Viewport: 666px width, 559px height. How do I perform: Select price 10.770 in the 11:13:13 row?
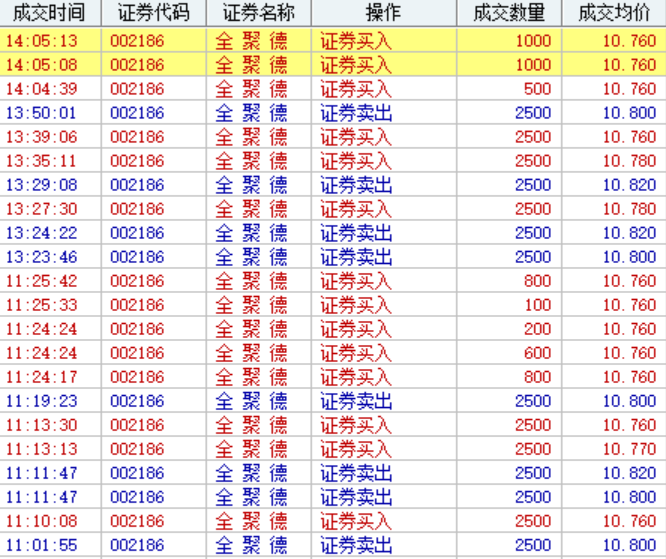pos(629,449)
